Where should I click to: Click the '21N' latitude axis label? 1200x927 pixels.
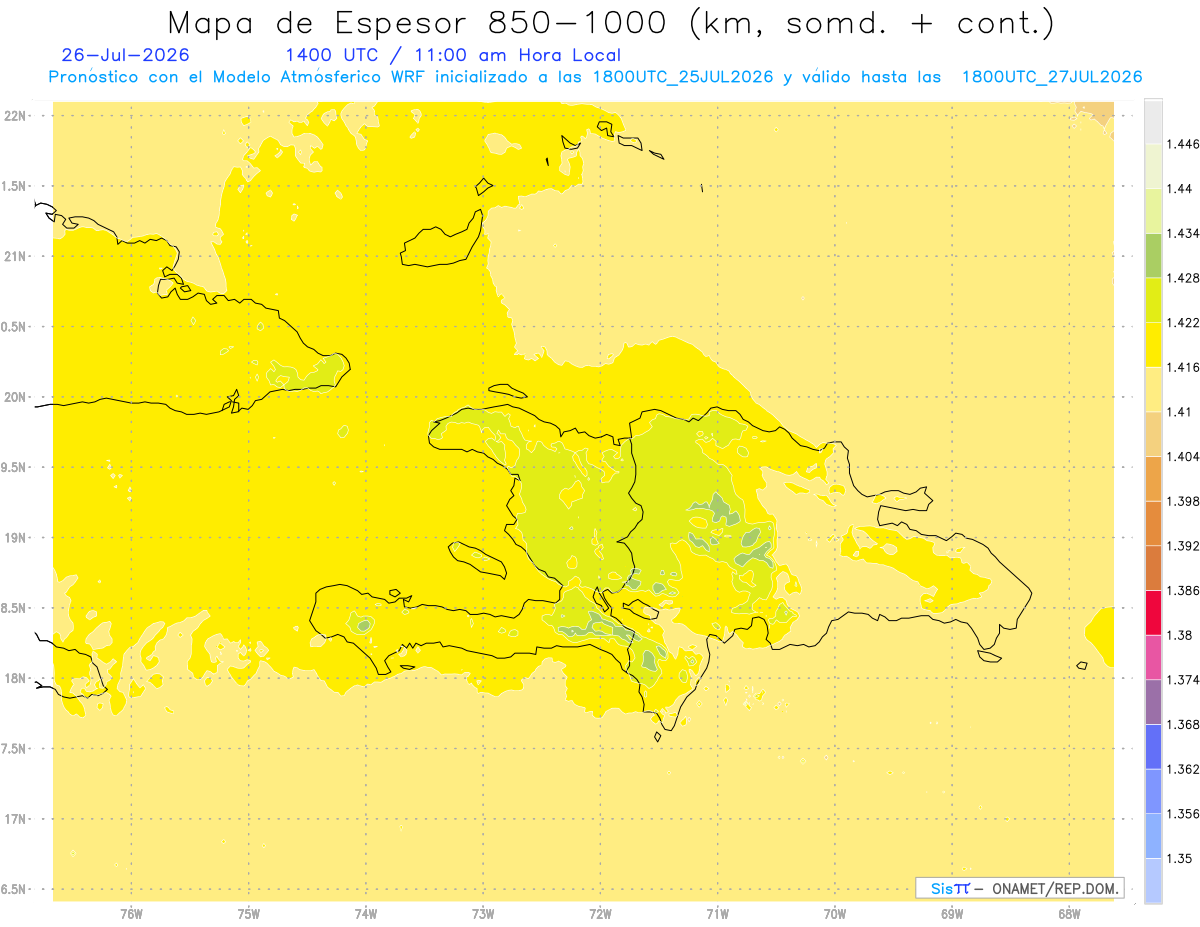tap(15, 257)
